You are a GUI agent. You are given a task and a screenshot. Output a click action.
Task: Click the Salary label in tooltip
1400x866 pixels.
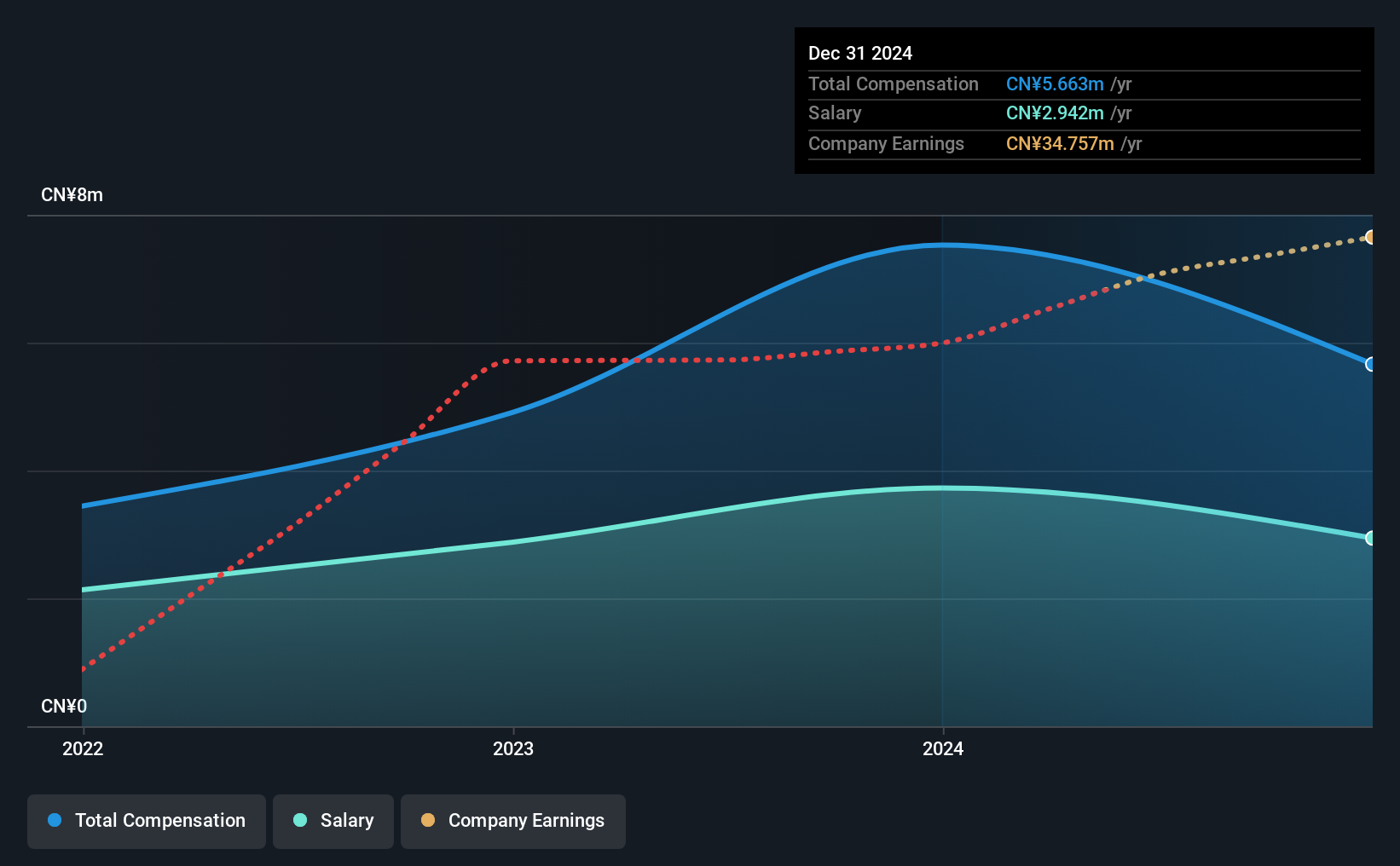click(x=835, y=113)
